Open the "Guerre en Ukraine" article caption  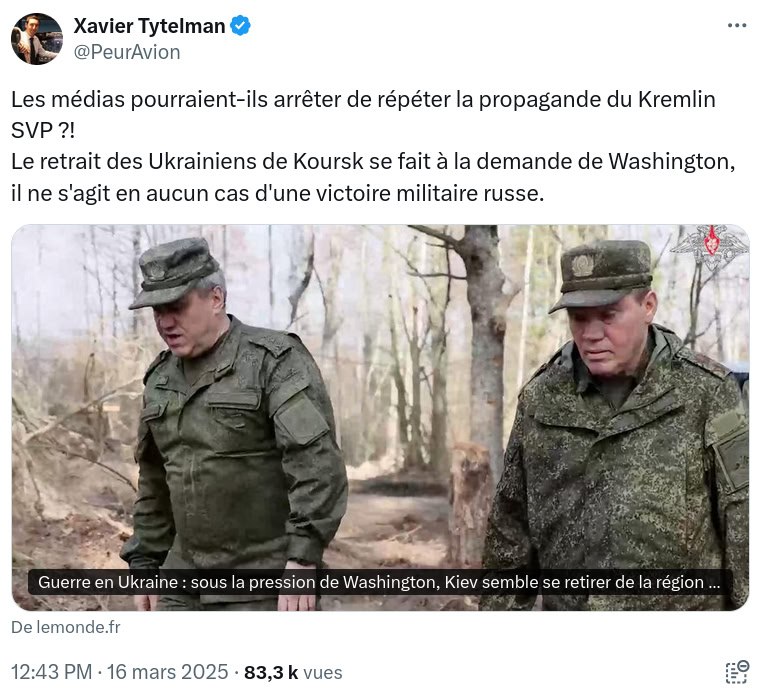tap(379, 582)
